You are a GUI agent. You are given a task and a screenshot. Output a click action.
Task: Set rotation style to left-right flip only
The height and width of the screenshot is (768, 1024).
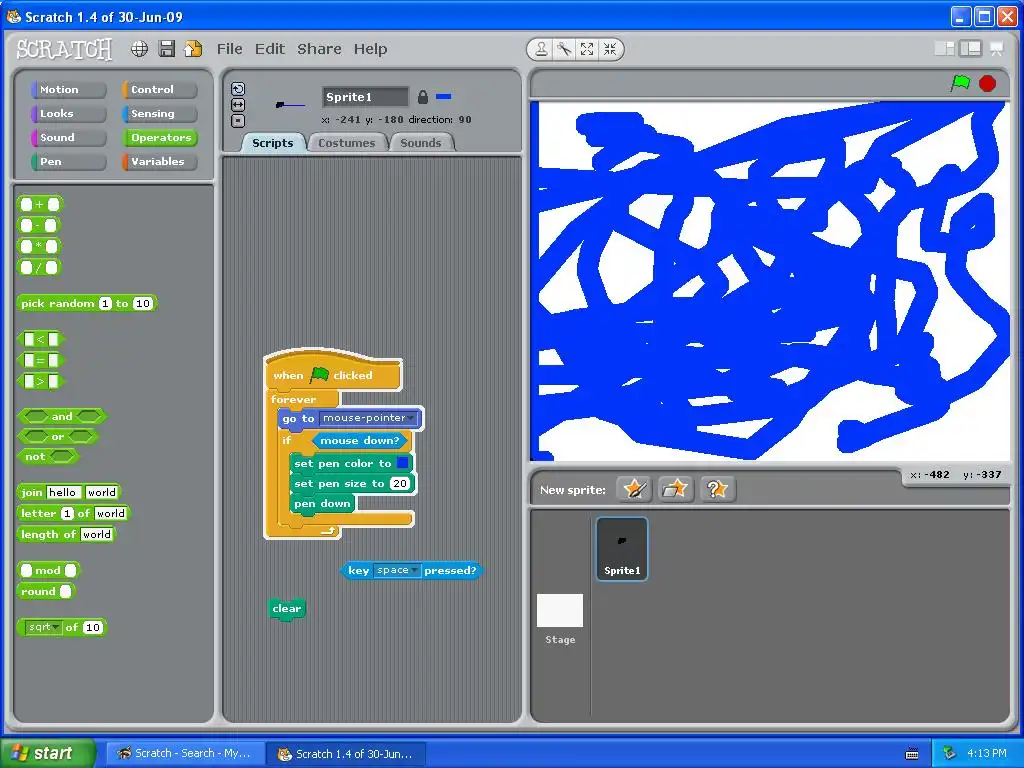click(238, 104)
